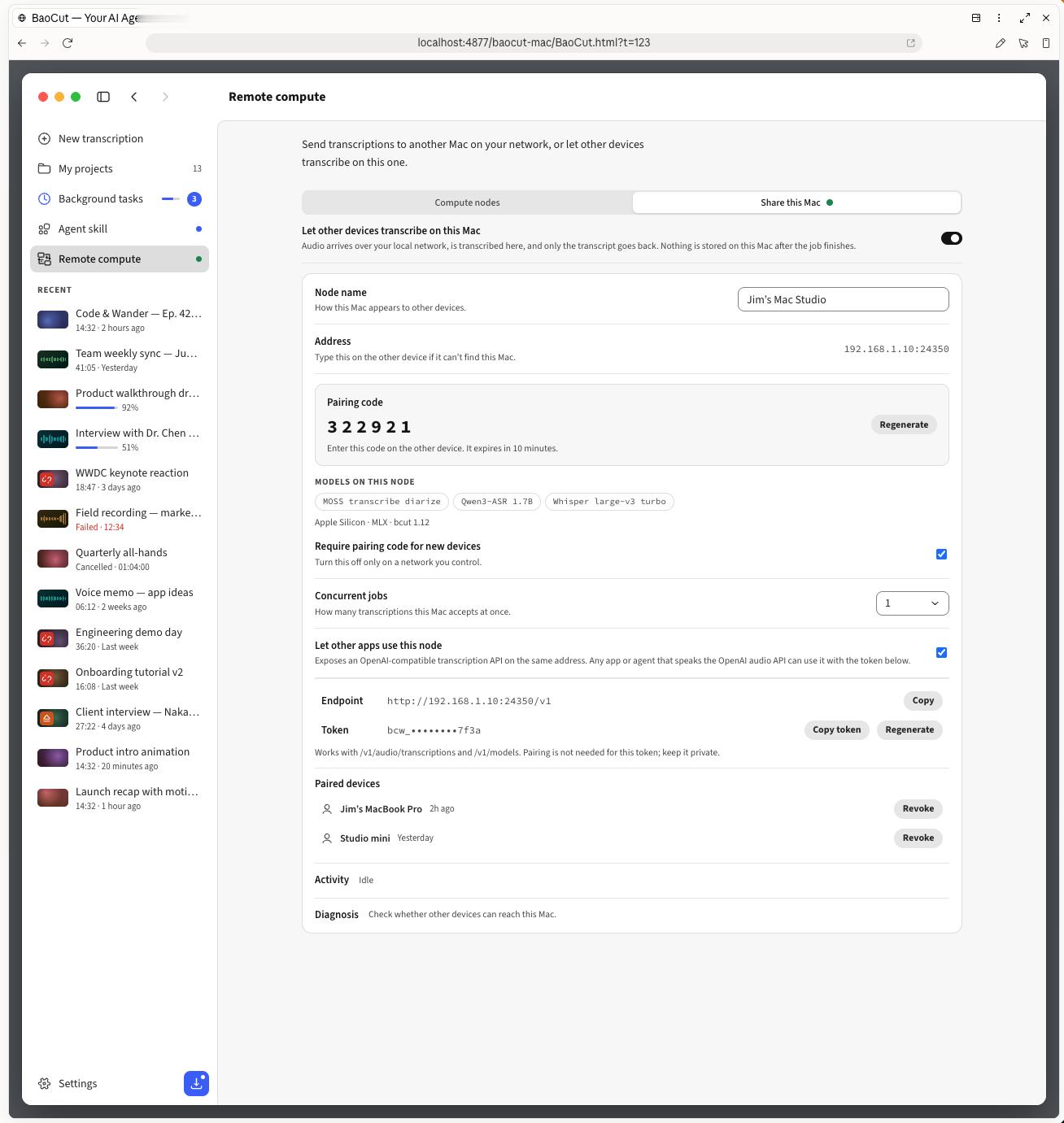Click the MOSS transcribe diarize model chip
The width and height of the screenshot is (1064, 1123).
point(382,502)
